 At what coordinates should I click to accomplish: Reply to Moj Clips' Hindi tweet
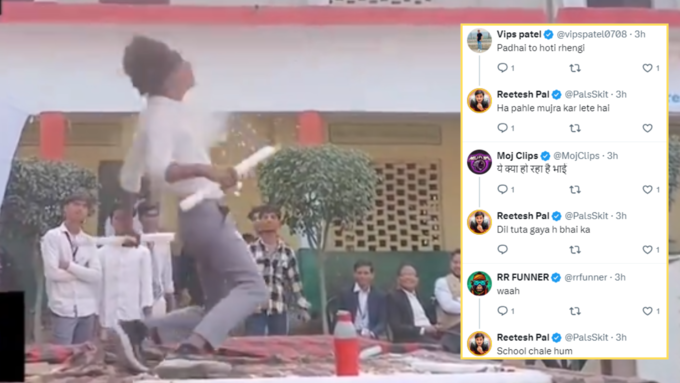(x=502, y=189)
